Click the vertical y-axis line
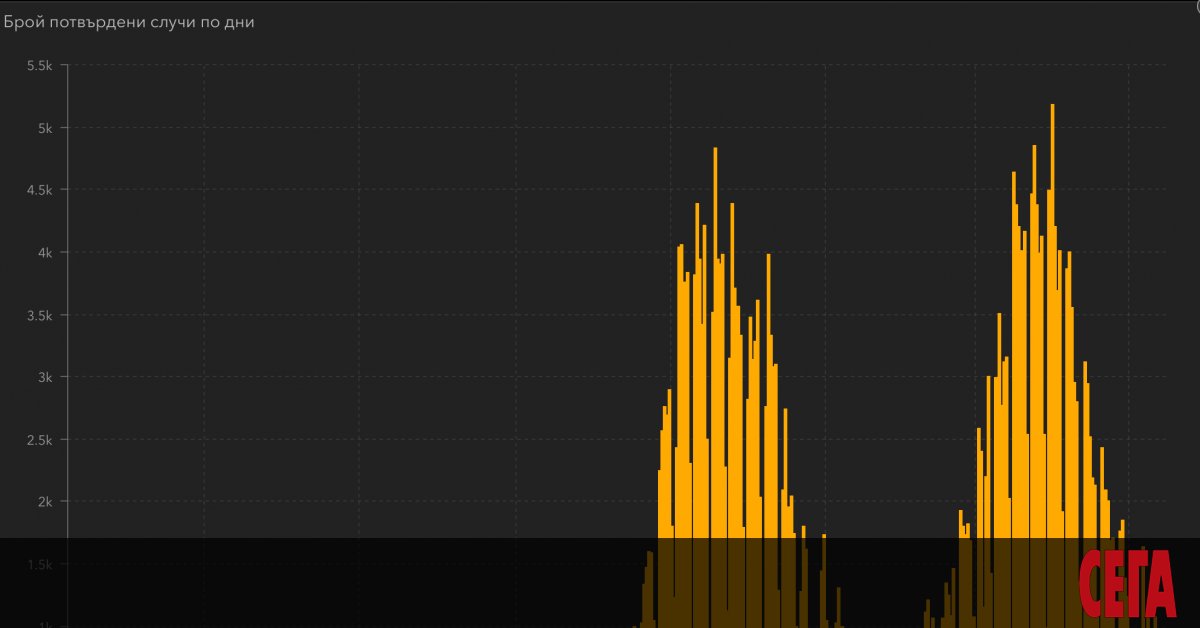 [x=67, y=300]
